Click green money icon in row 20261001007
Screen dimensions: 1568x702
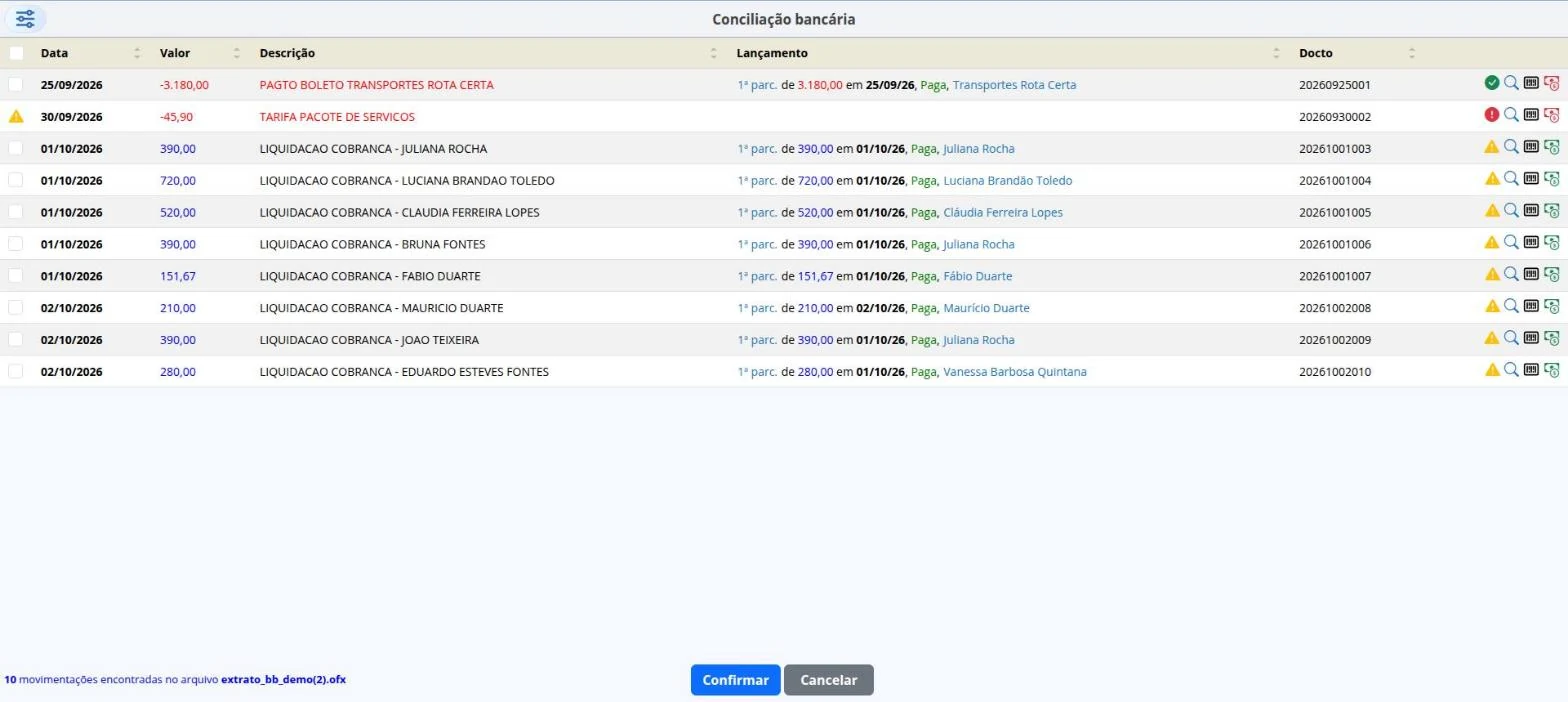click(1551, 275)
